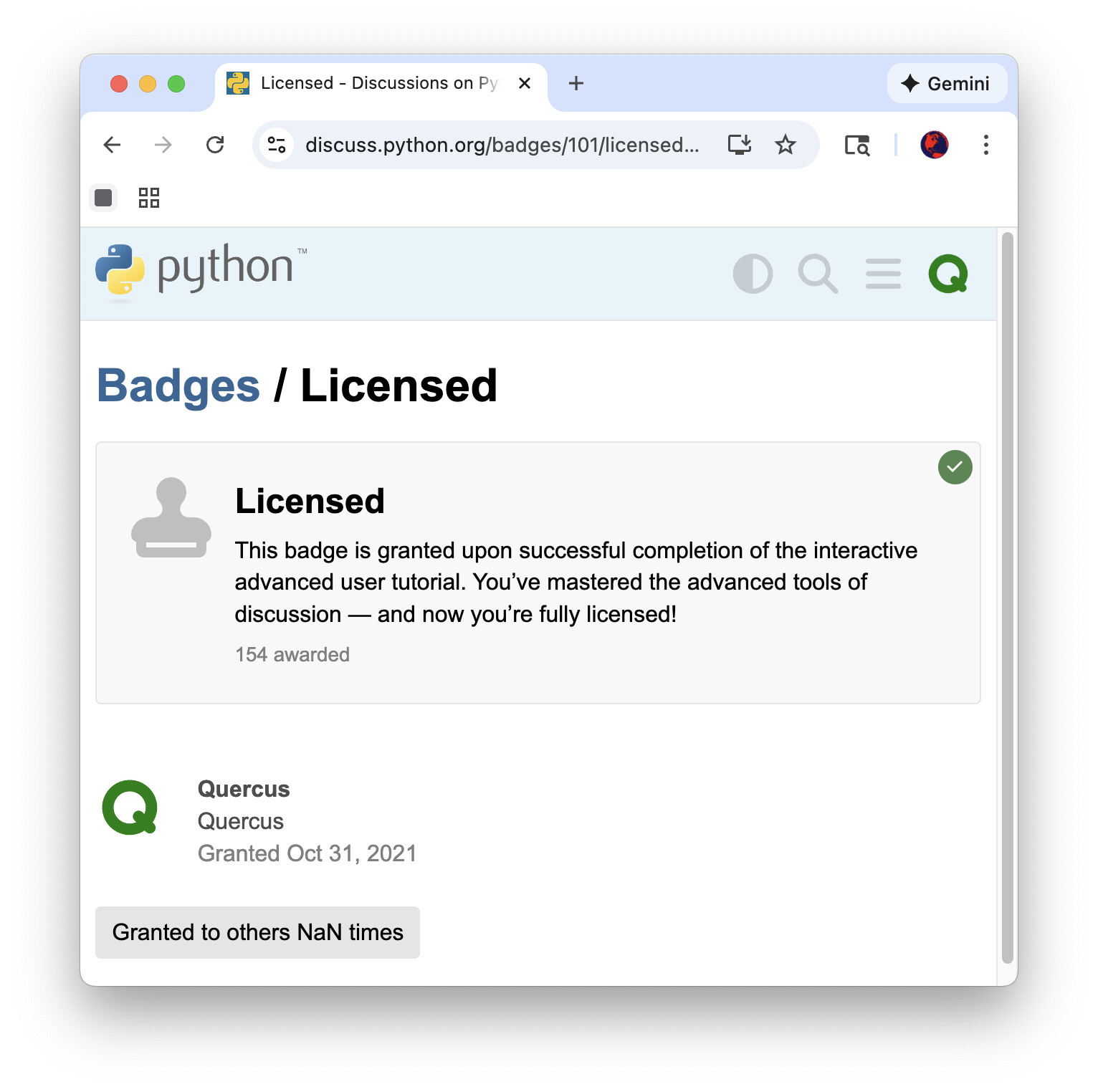Click the Quercus avatar in the granted list
This screenshot has height=1092, width=1098.
click(x=130, y=808)
